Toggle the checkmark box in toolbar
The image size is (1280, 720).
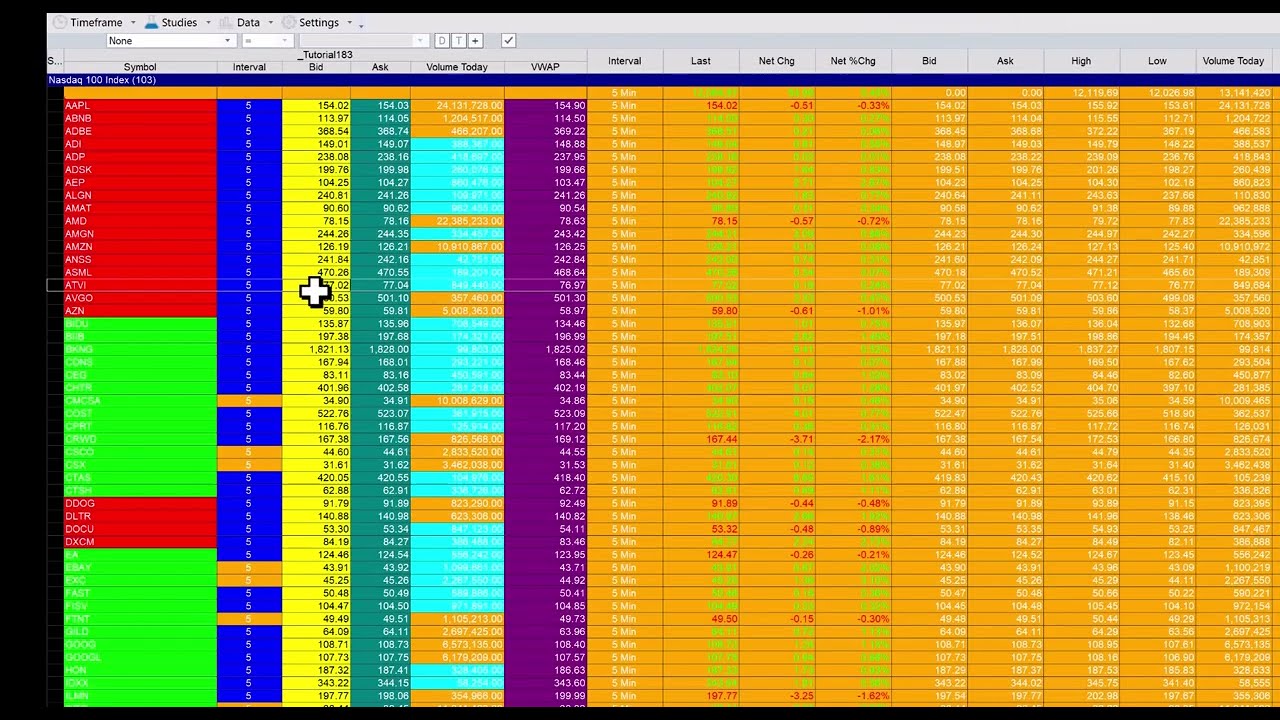[x=508, y=41]
